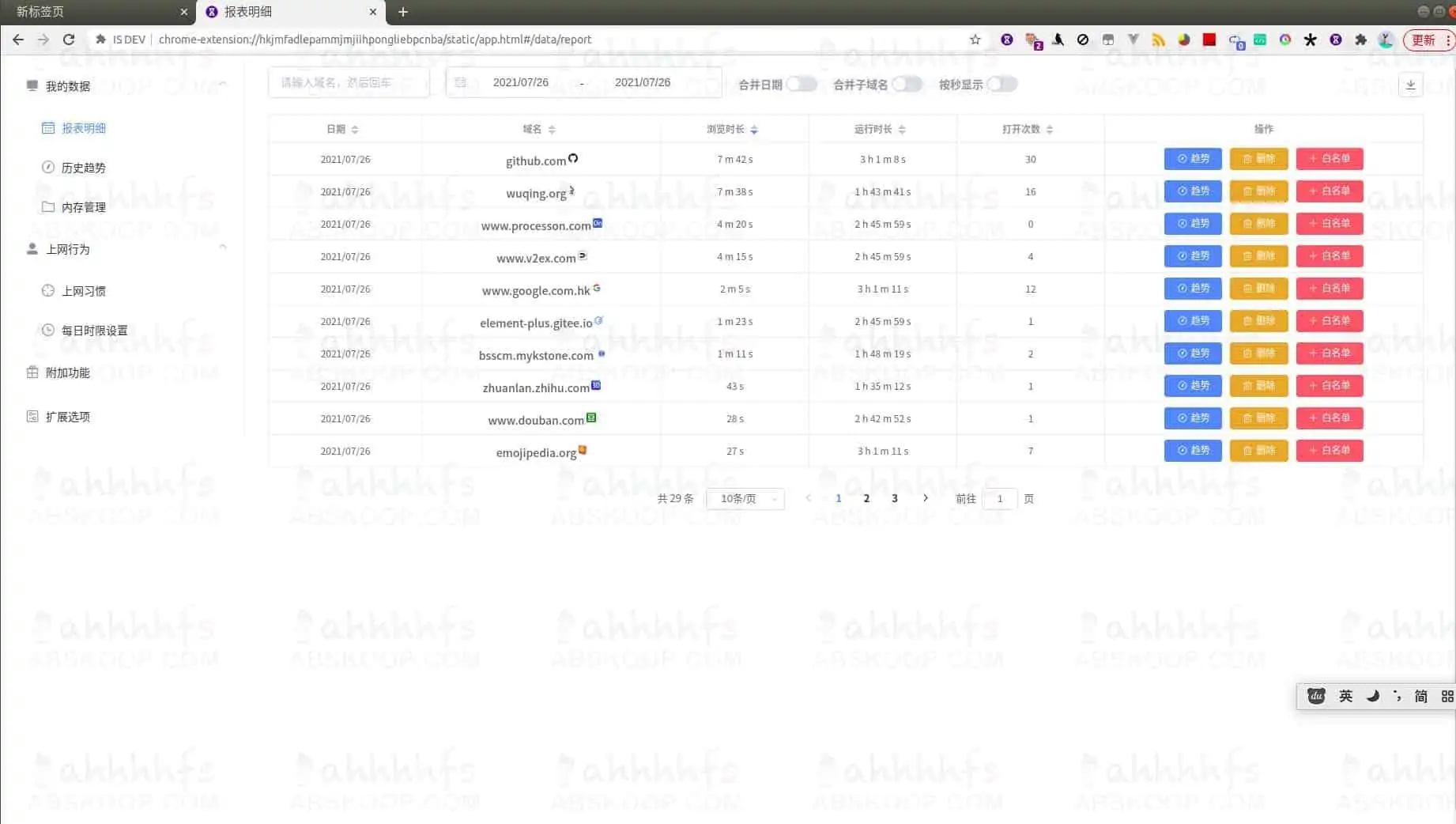Viewport: 1456px width, 824px height.
Task: Enable the 合并日期 toggle
Action: tap(802, 84)
